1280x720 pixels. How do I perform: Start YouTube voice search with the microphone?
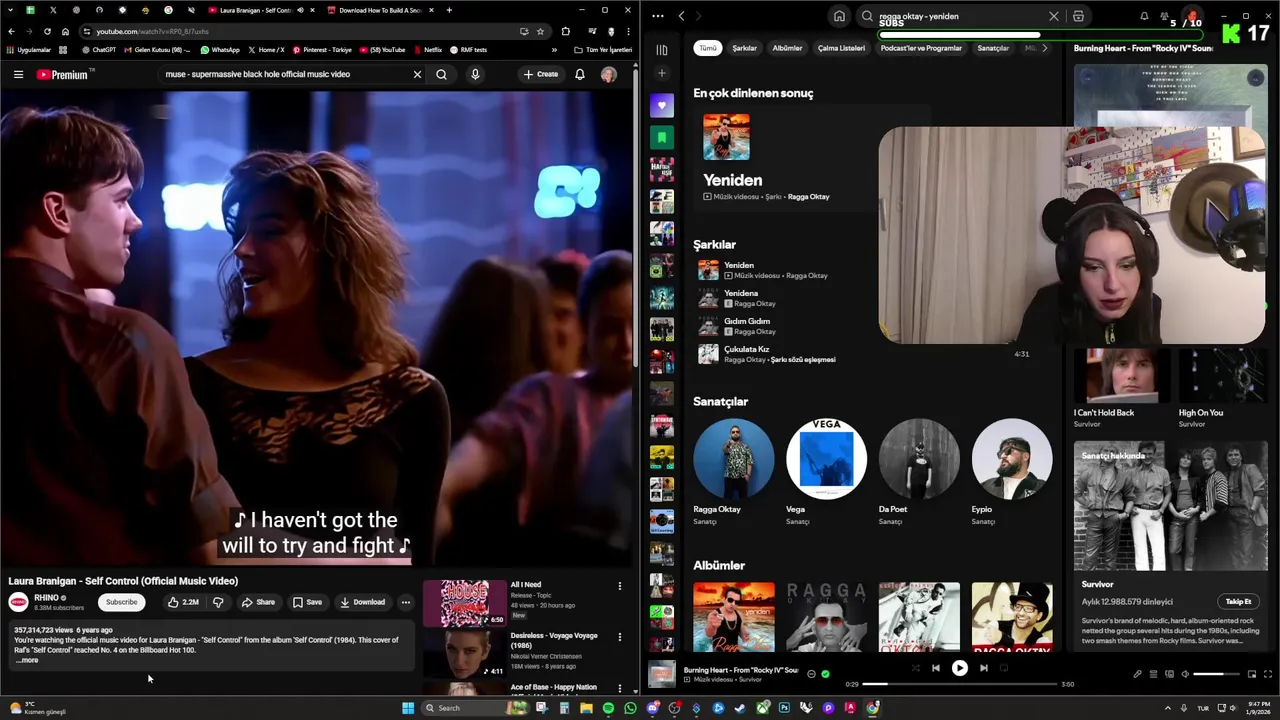(x=475, y=74)
